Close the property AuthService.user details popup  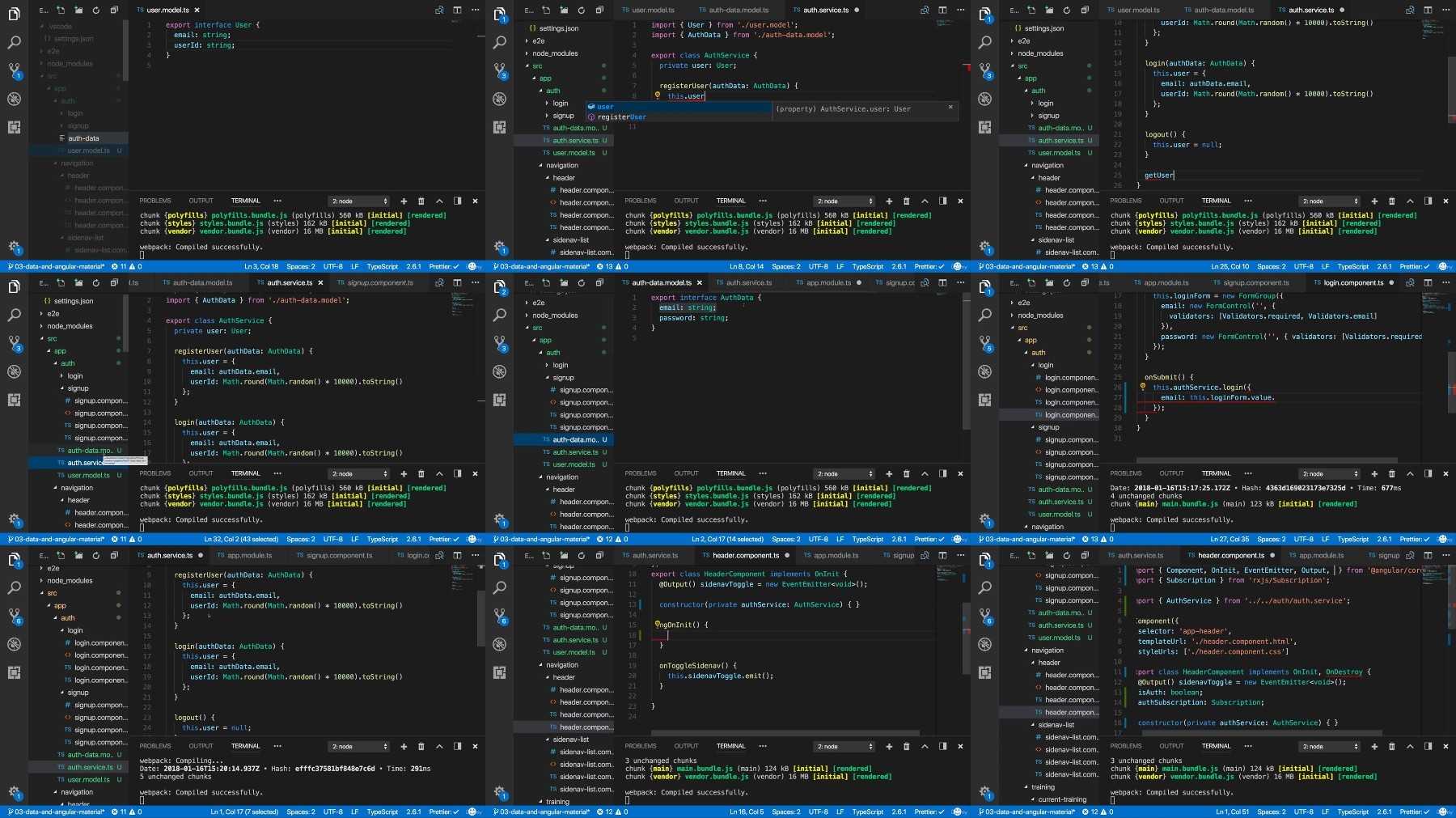[x=950, y=107]
